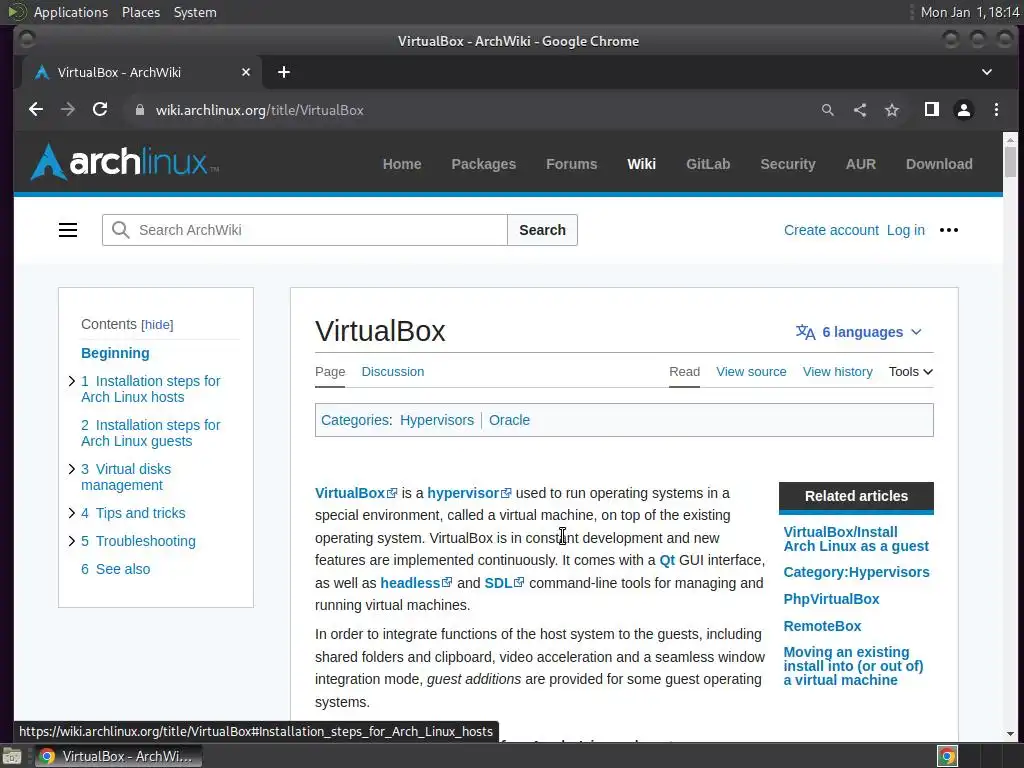Go back with the browser back arrow
Image resolution: width=1024 pixels, height=768 pixels.
click(x=36, y=110)
